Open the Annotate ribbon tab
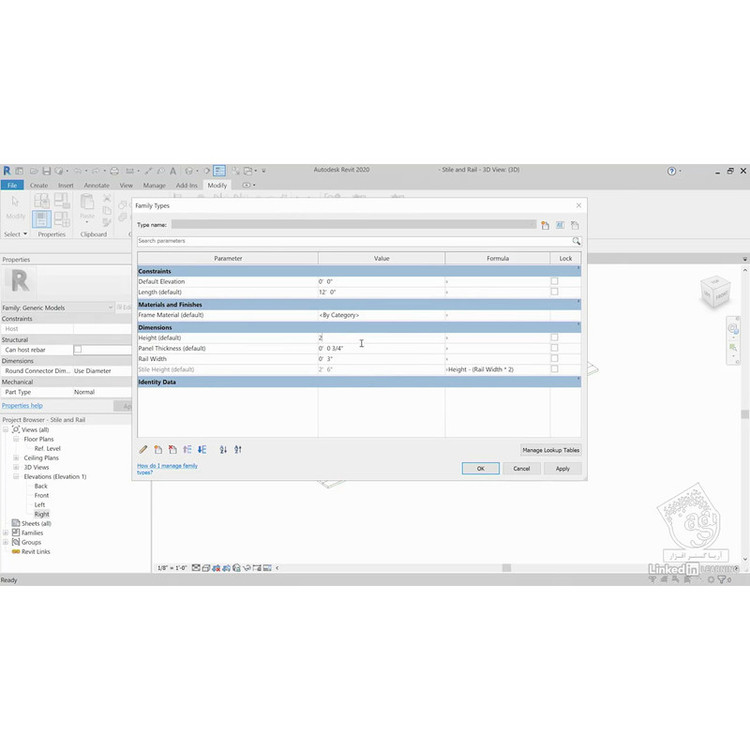 pos(97,185)
